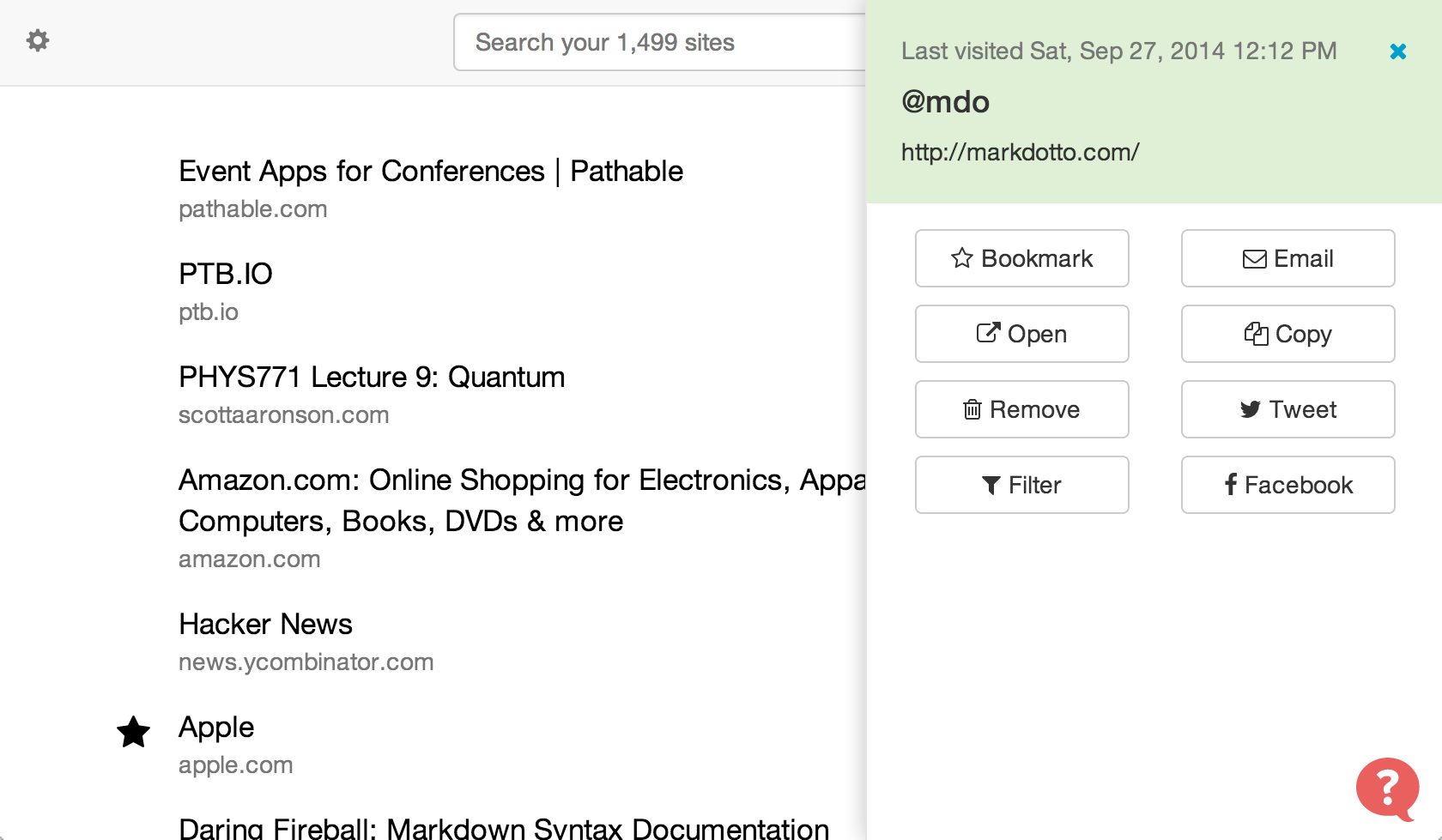Click the red help question mark bubble
The height and width of the screenshot is (840, 1442).
[x=1386, y=788]
